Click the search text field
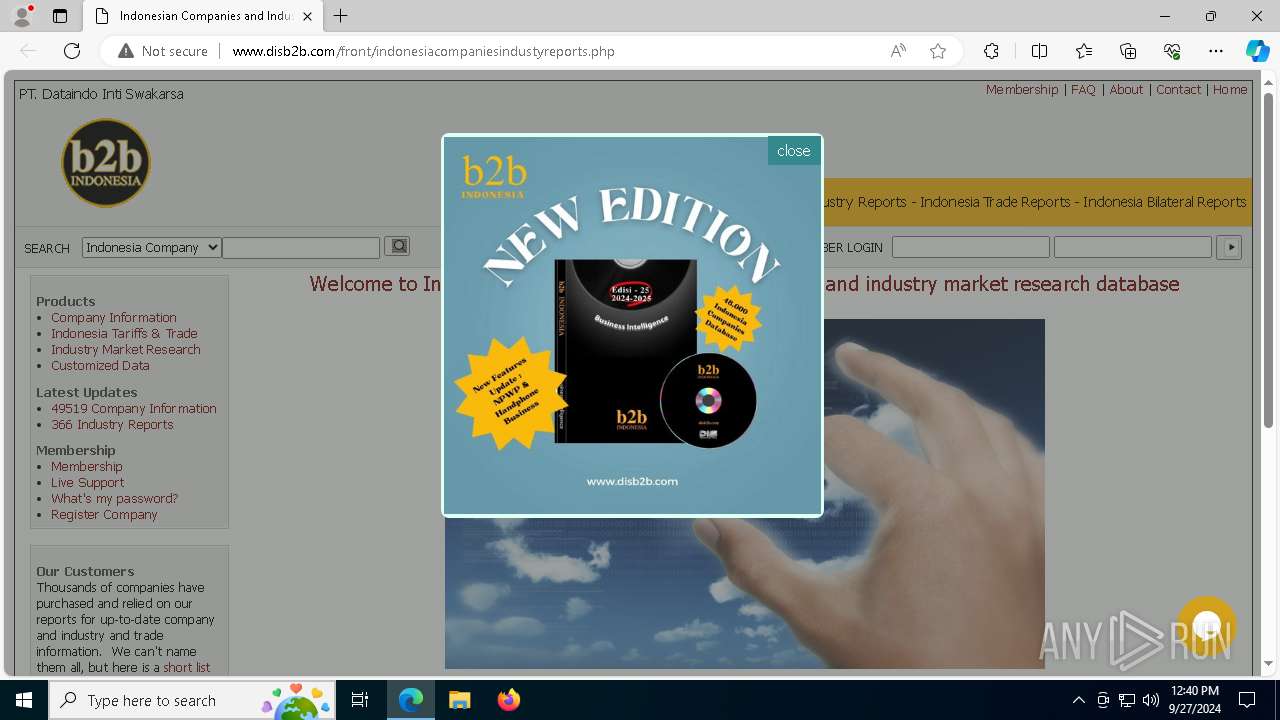 point(301,247)
